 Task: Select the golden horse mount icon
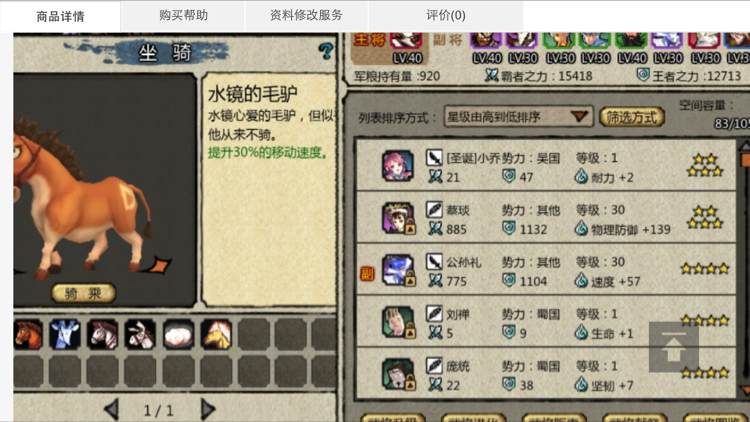pos(216,334)
